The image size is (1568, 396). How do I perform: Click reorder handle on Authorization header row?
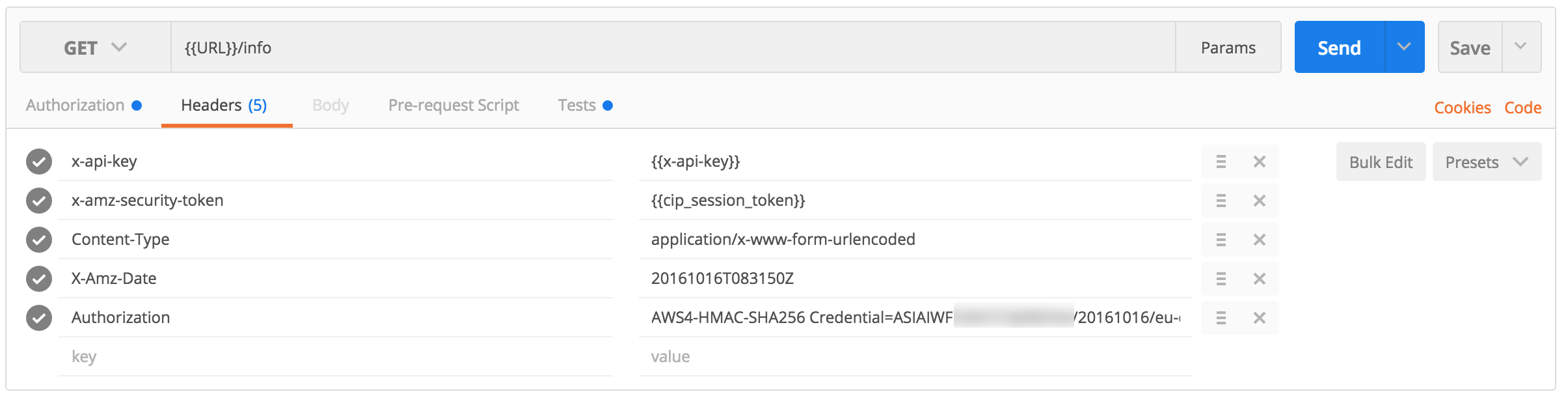[x=1221, y=318]
